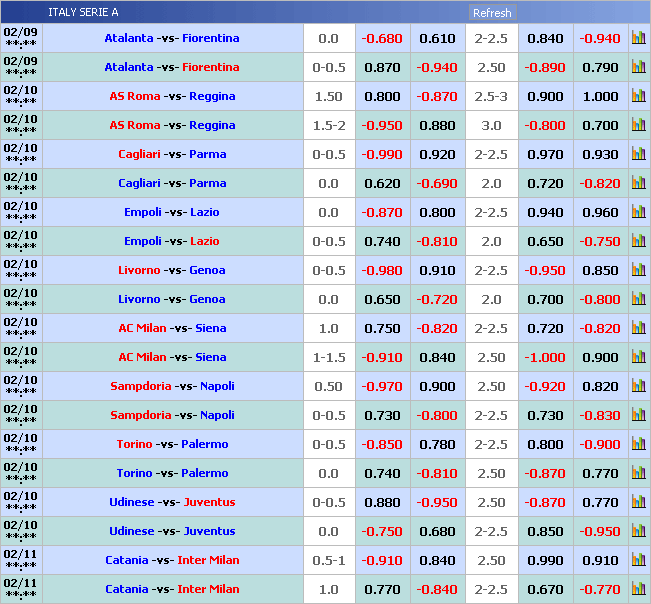
Task: Open chart icon for Sampdoria-Napoli 0.50 handicap row
Action: (638, 387)
